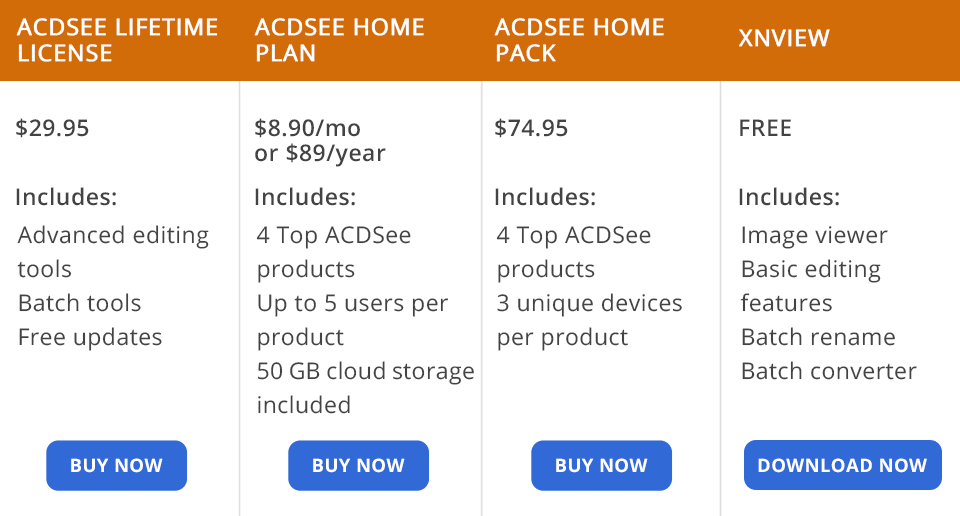Click the Advanced editing tools feature text
Screen dimensions: 960x516
(113, 252)
